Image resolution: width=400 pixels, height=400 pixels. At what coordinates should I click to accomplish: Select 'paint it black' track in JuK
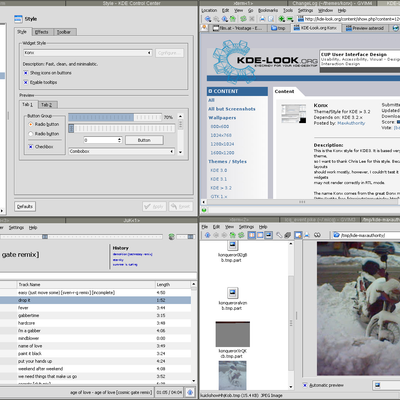[95, 354]
